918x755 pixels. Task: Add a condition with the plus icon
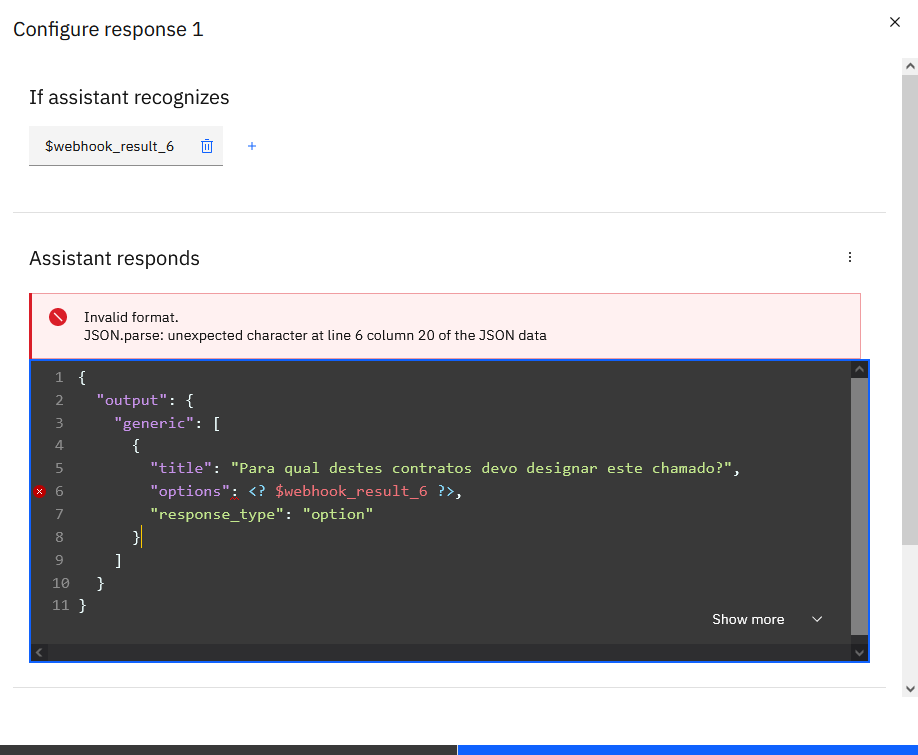point(252,146)
